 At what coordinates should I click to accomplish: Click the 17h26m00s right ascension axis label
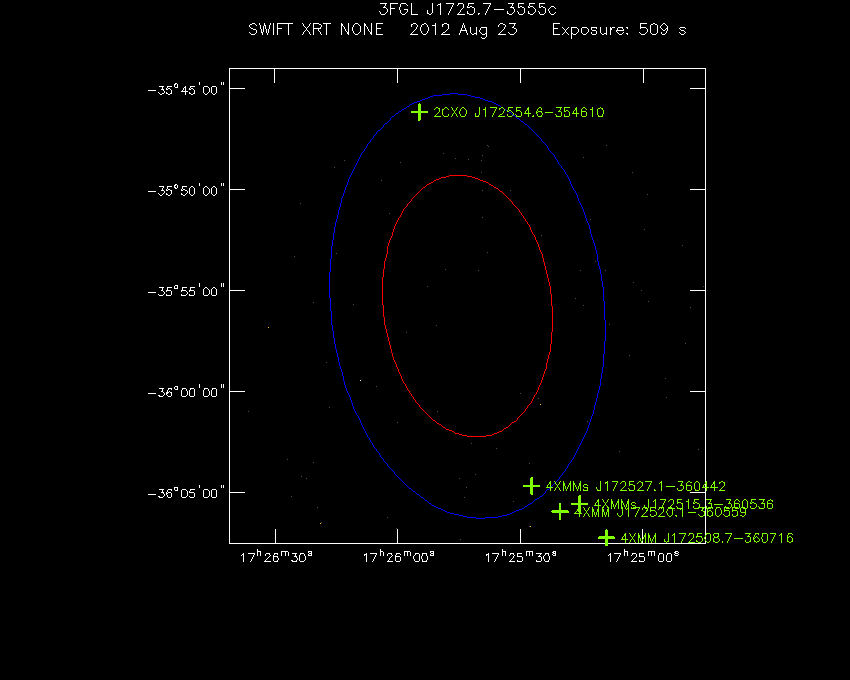tap(398, 557)
